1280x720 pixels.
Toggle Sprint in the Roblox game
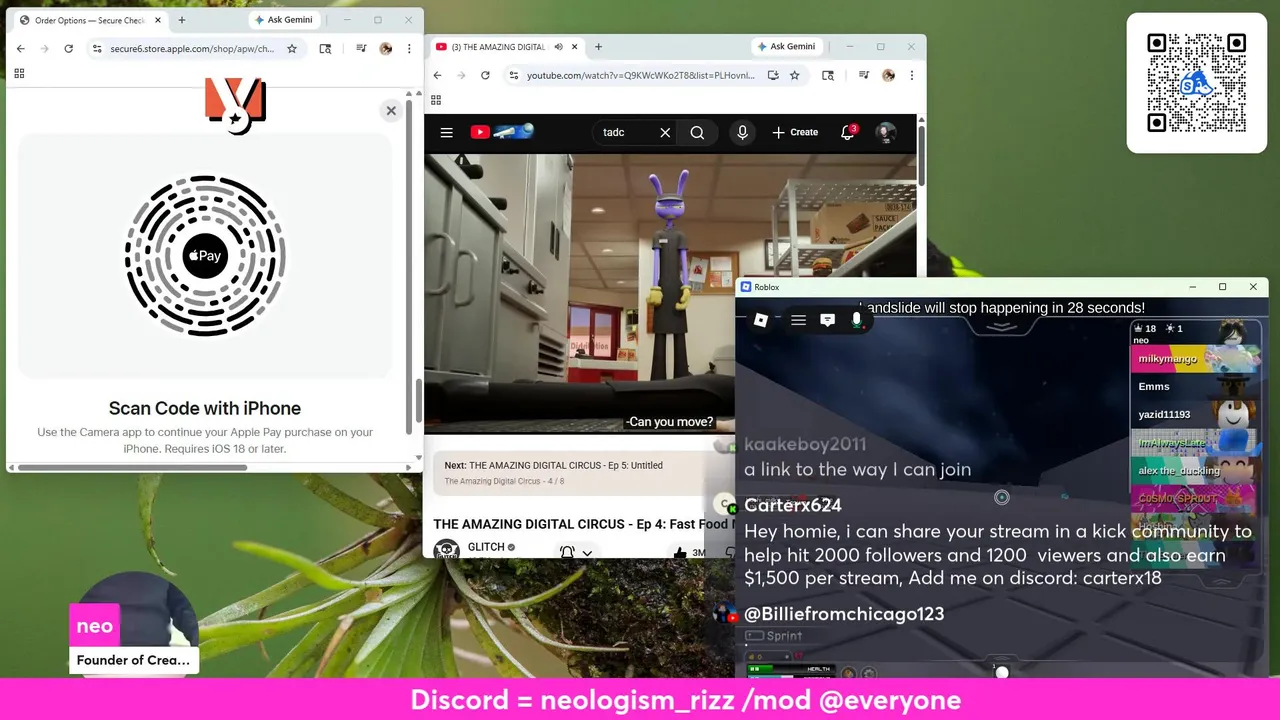(x=774, y=636)
